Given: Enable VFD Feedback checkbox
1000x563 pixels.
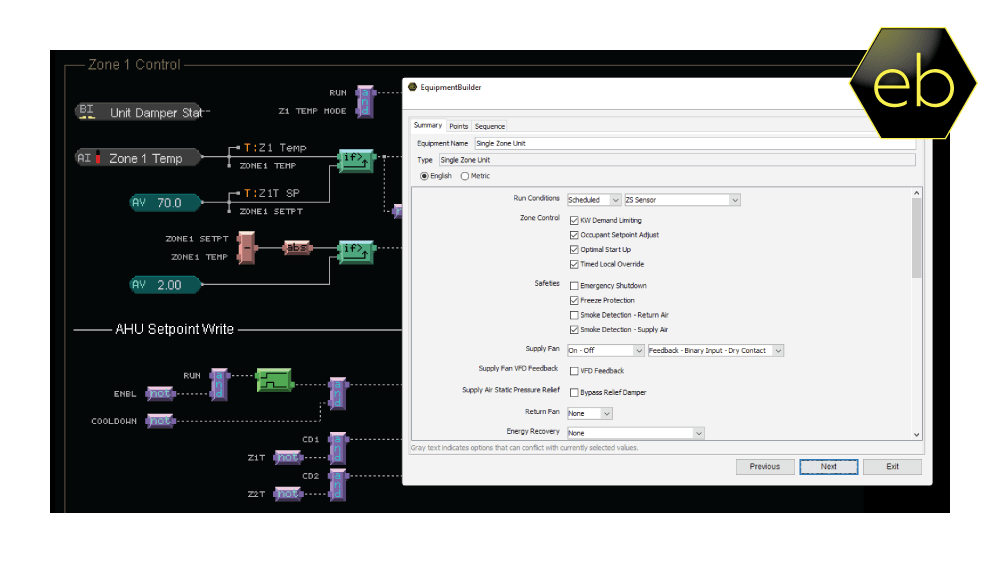Looking at the screenshot, I should (574, 371).
